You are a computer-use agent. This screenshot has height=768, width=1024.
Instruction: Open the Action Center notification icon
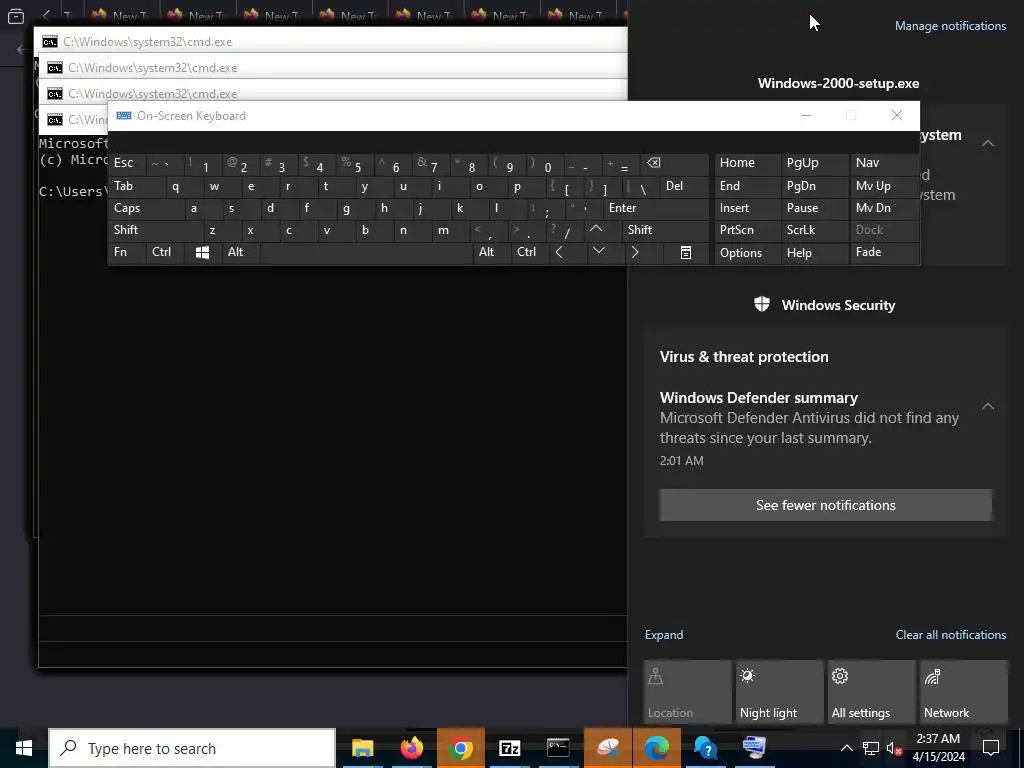tap(991, 748)
